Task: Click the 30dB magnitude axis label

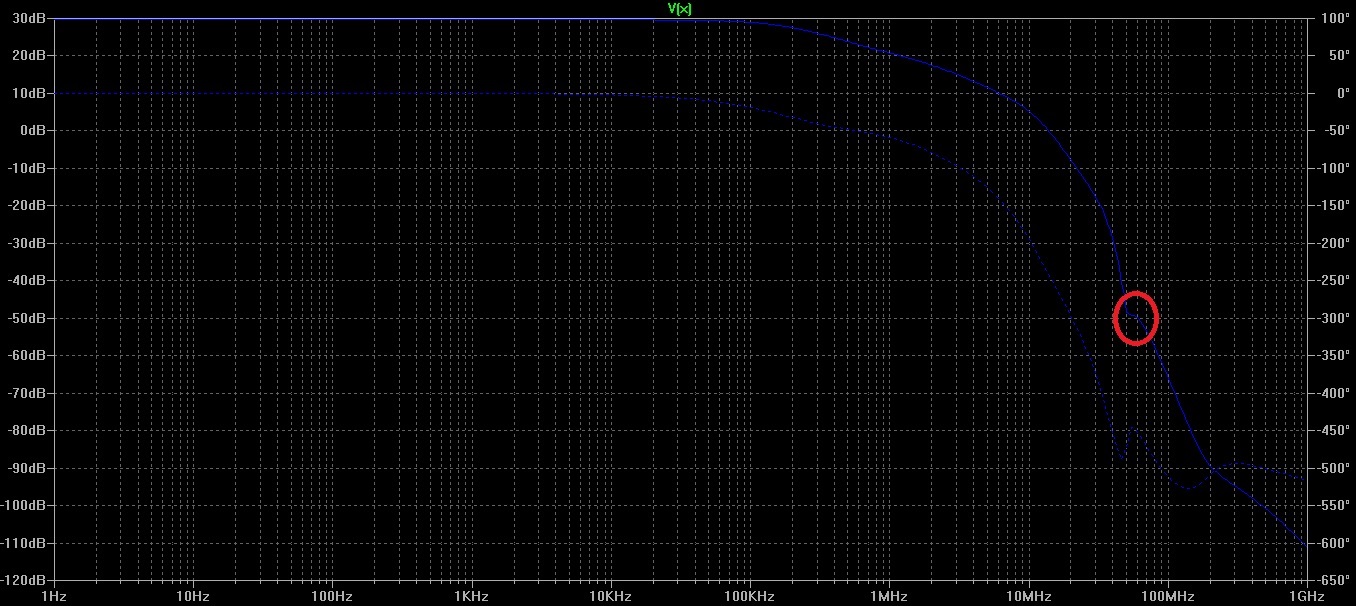Action: click(30, 18)
